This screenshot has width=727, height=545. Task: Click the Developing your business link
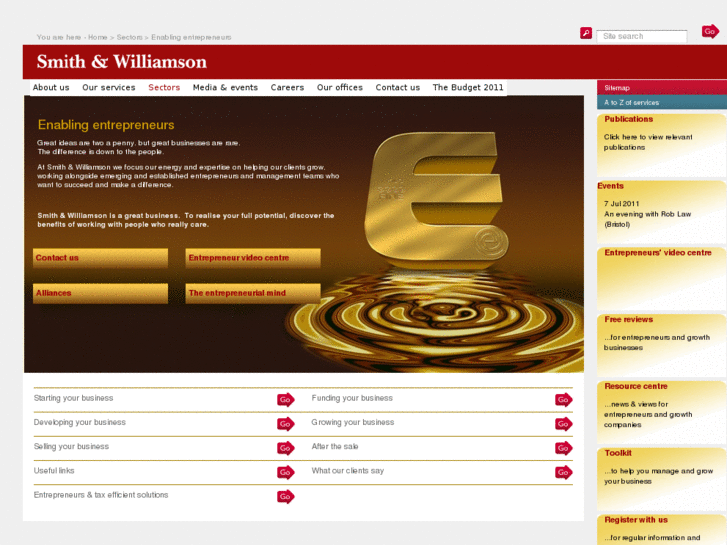(79, 422)
